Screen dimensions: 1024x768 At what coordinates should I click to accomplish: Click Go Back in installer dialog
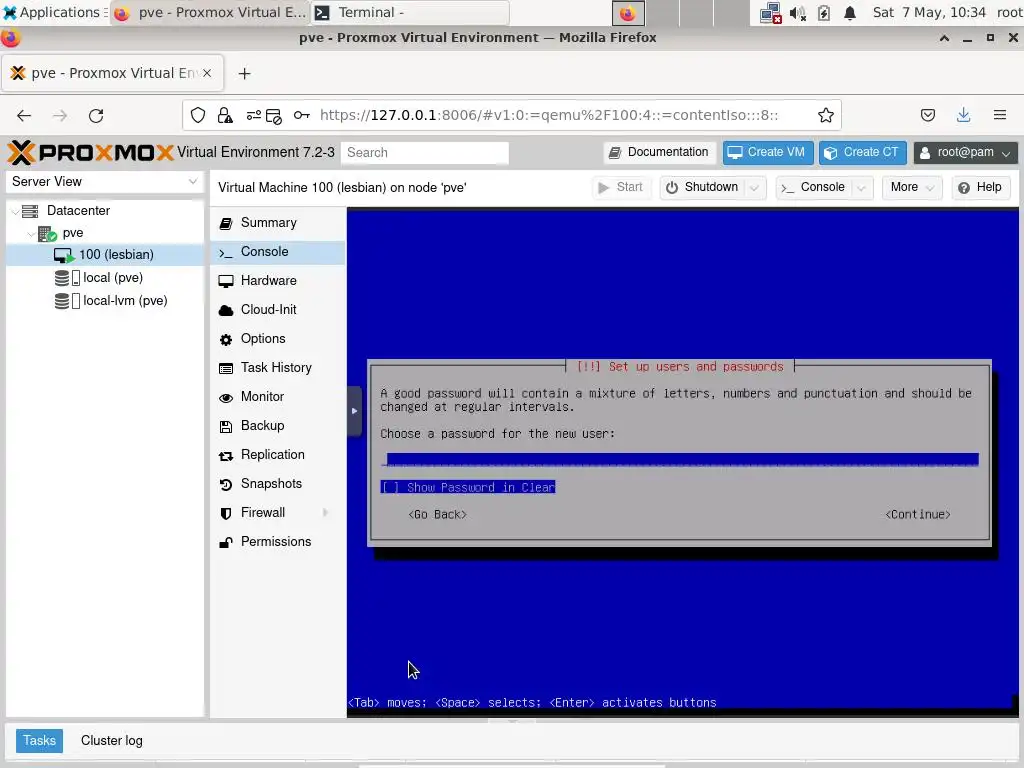click(438, 515)
